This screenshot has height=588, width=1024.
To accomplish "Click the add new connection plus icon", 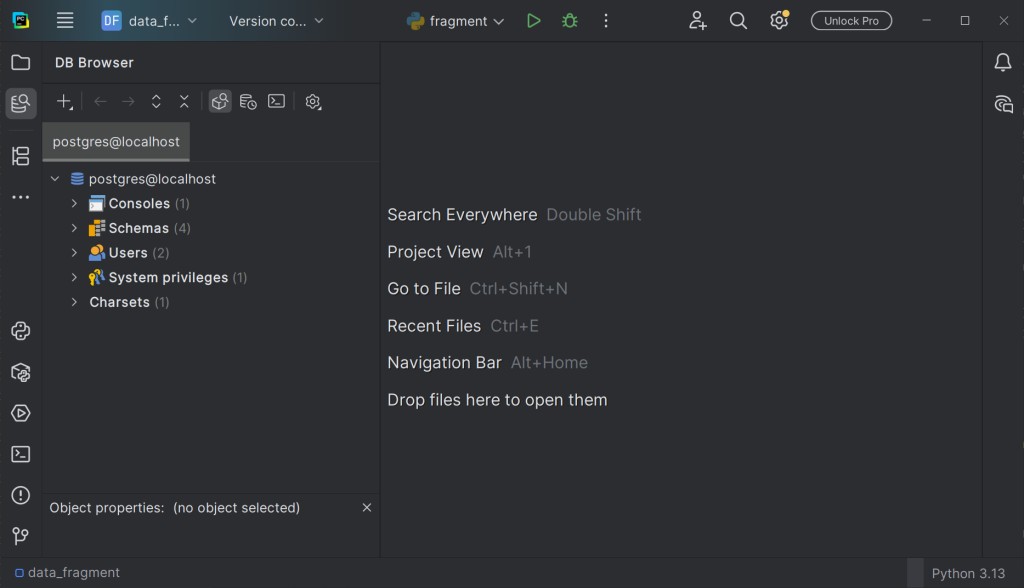I will (x=65, y=102).
